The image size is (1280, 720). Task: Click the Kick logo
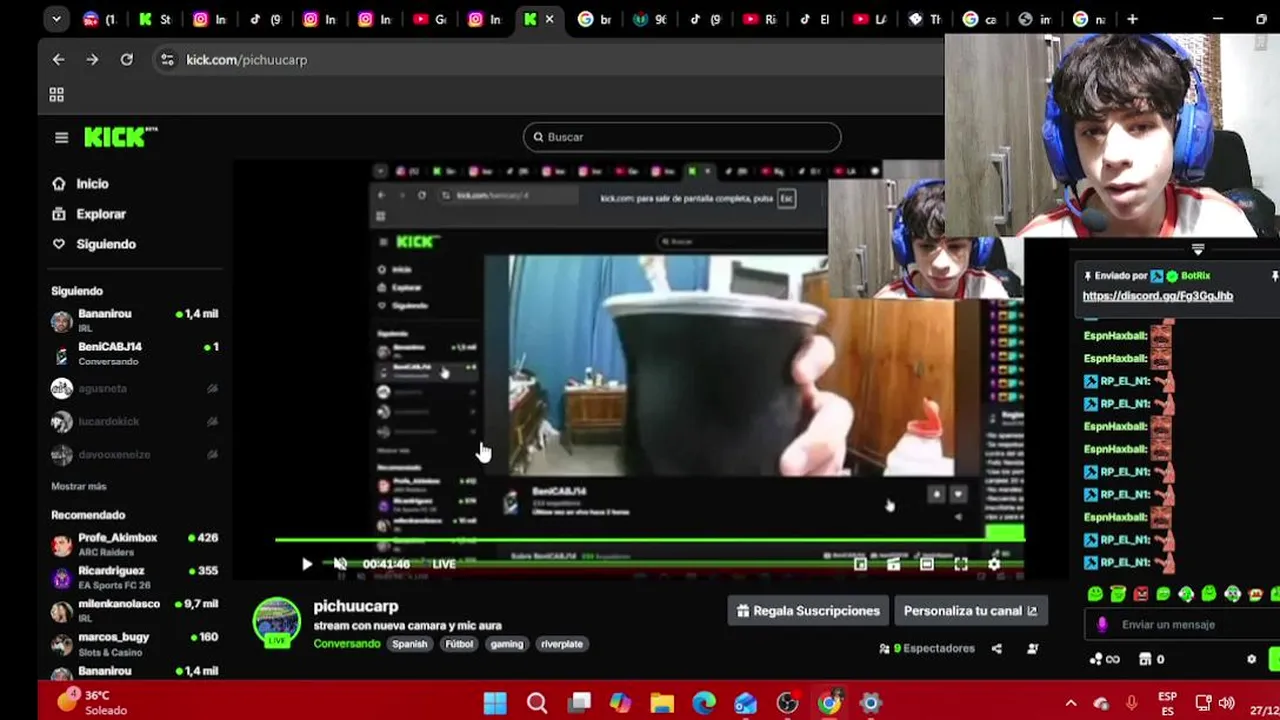[x=119, y=137]
